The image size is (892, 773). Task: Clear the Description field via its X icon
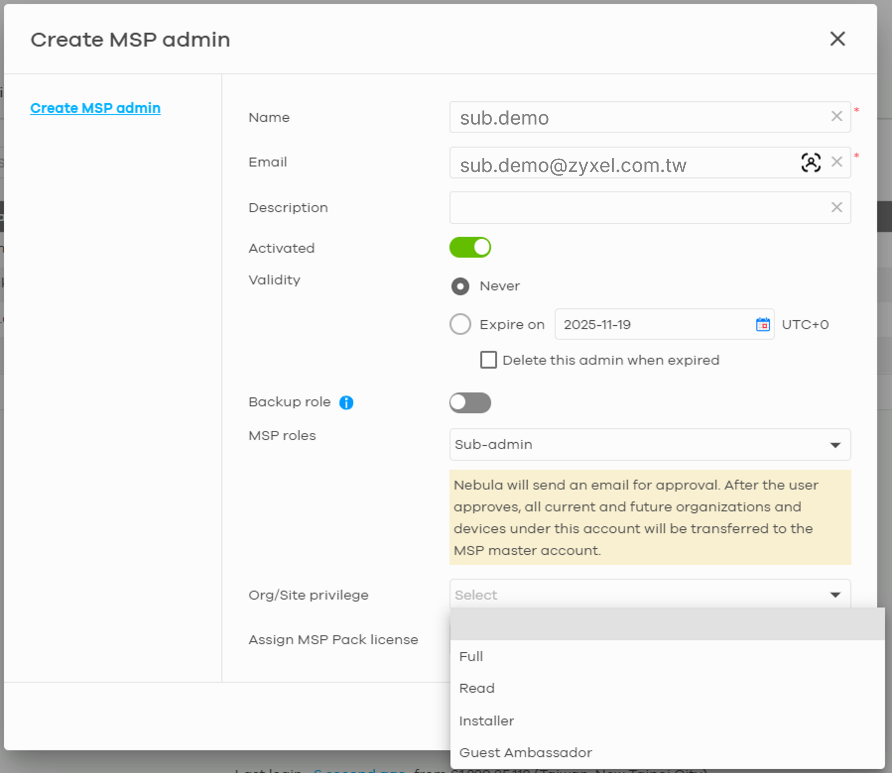click(x=836, y=207)
